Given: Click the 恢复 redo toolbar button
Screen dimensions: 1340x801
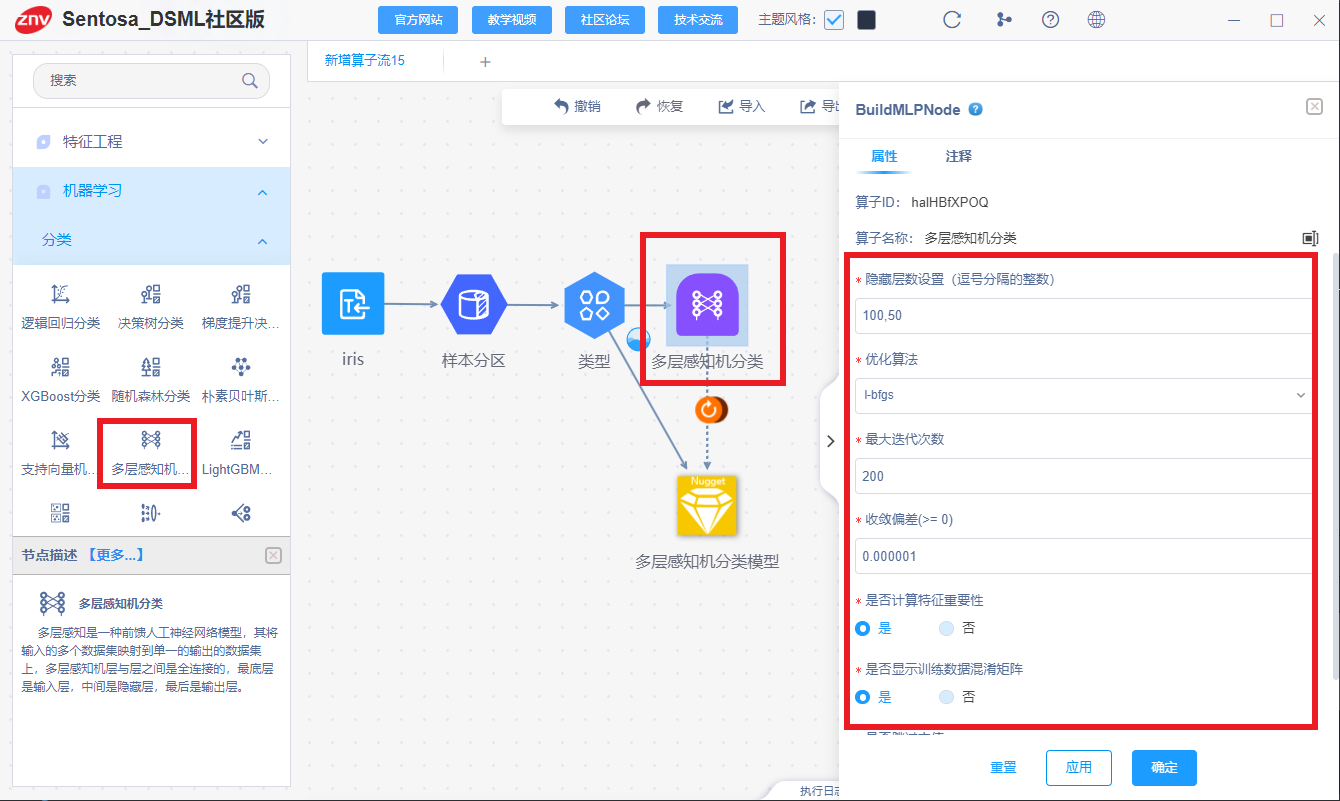Looking at the screenshot, I should [x=660, y=106].
